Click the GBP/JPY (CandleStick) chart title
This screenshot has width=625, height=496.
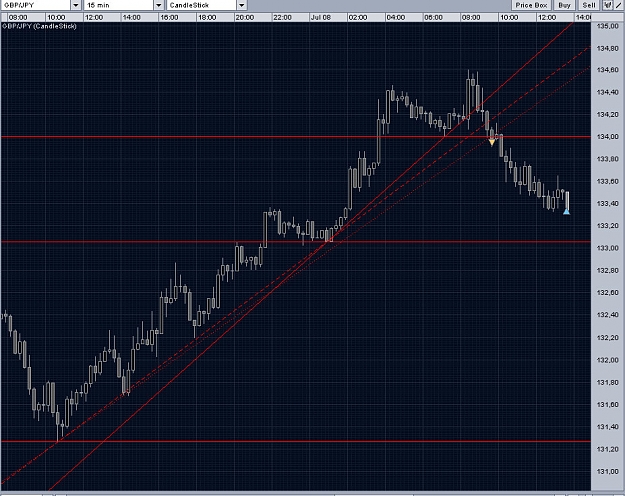(x=39, y=26)
